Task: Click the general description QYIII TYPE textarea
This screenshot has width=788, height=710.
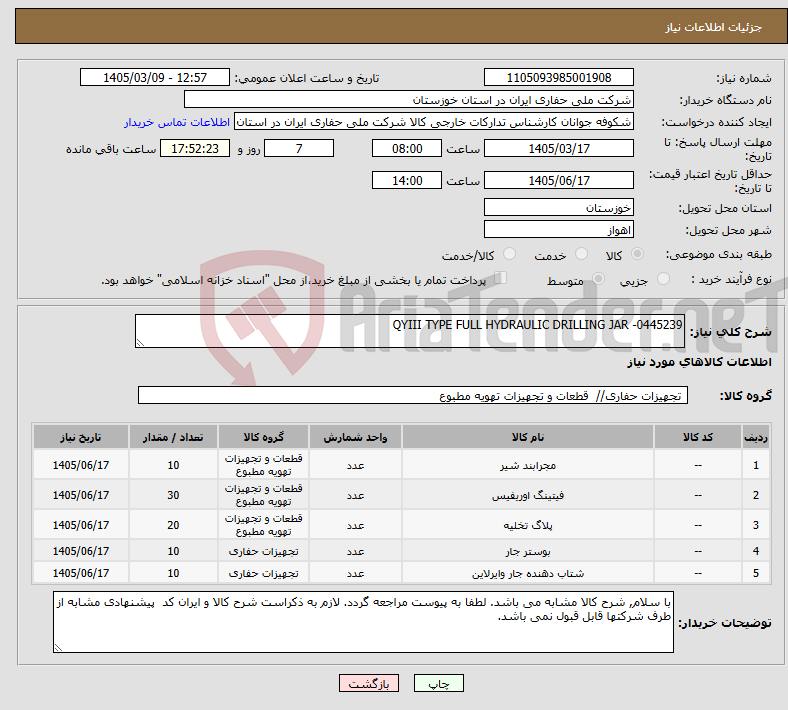Action: pyautogui.click(x=410, y=331)
